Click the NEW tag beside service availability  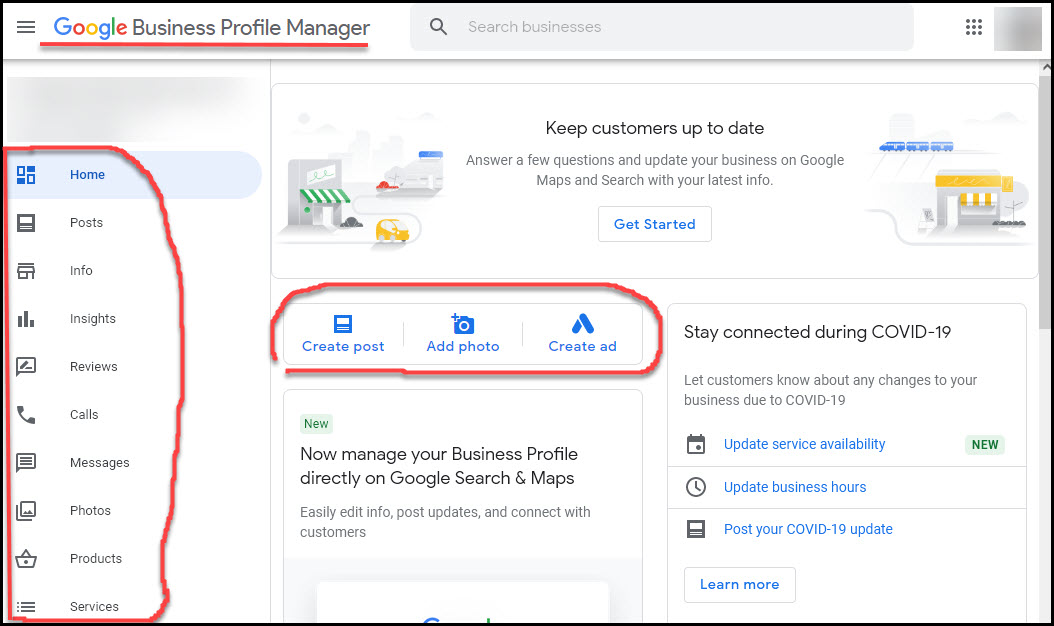[985, 444]
